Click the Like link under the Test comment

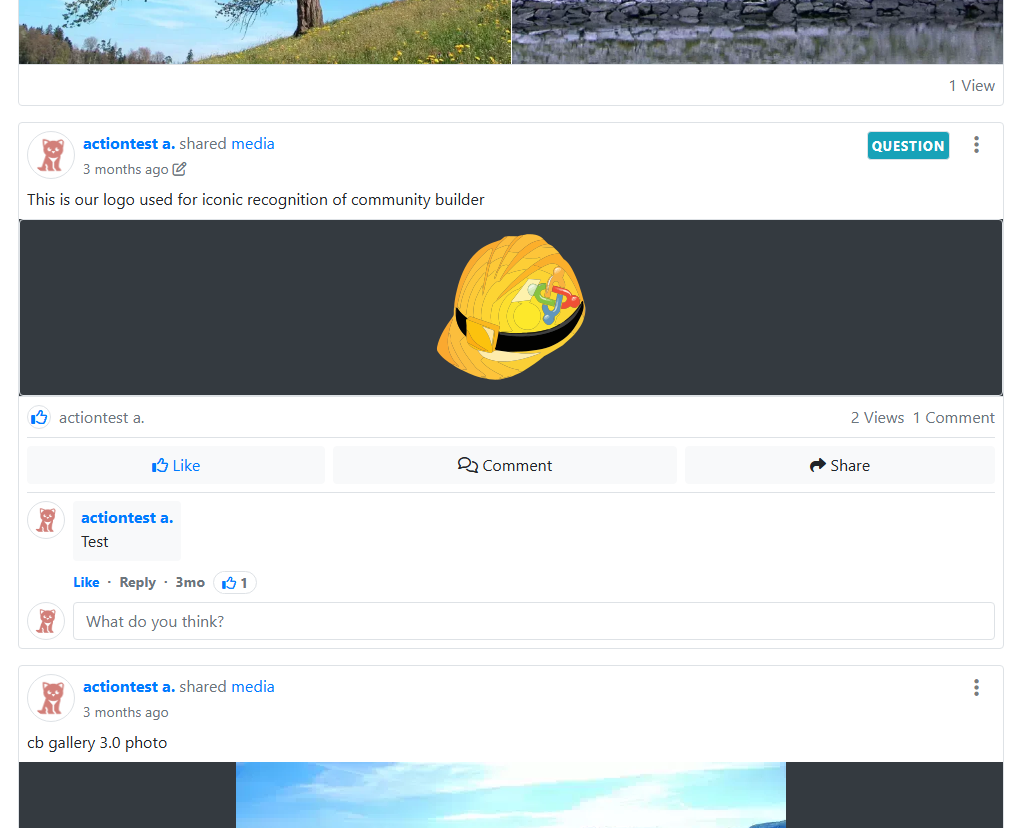click(86, 583)
